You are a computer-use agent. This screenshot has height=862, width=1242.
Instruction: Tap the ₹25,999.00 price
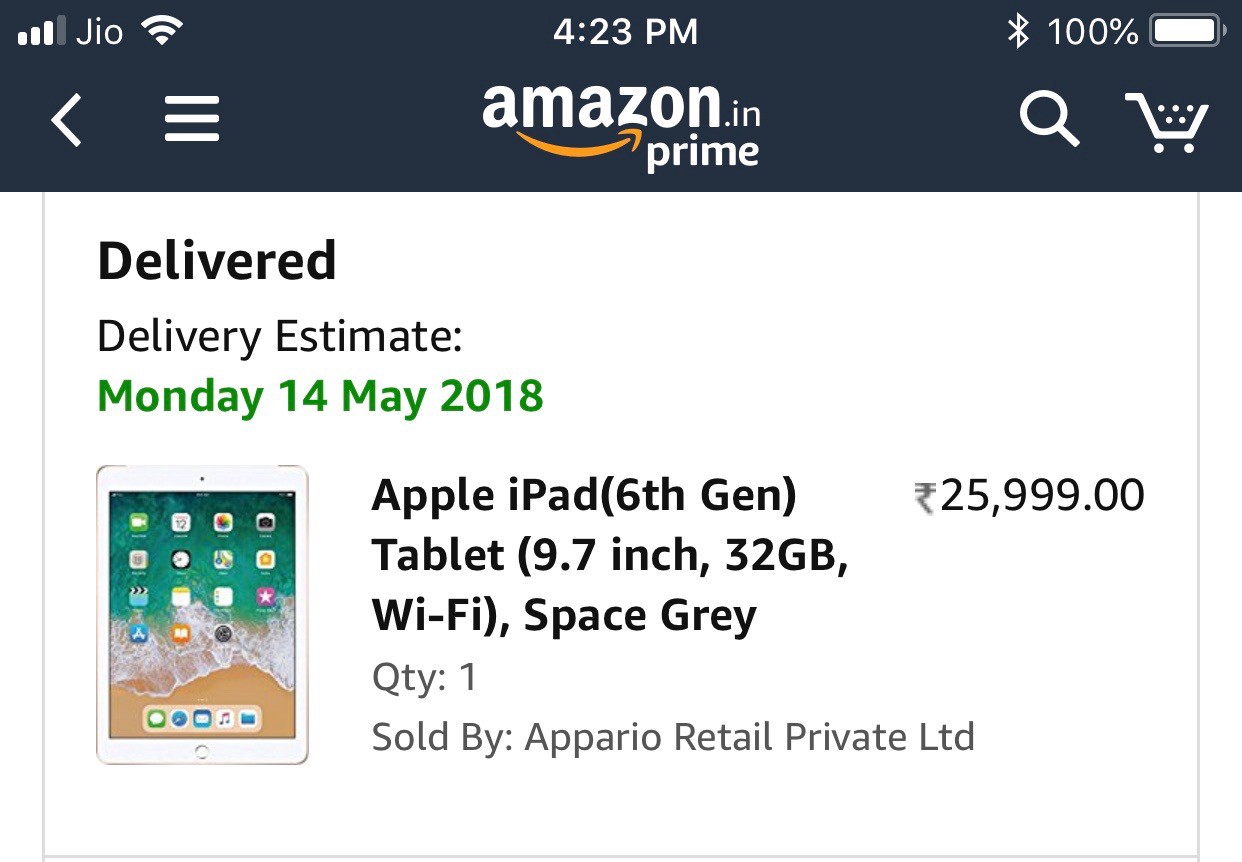pos(1030,496)
